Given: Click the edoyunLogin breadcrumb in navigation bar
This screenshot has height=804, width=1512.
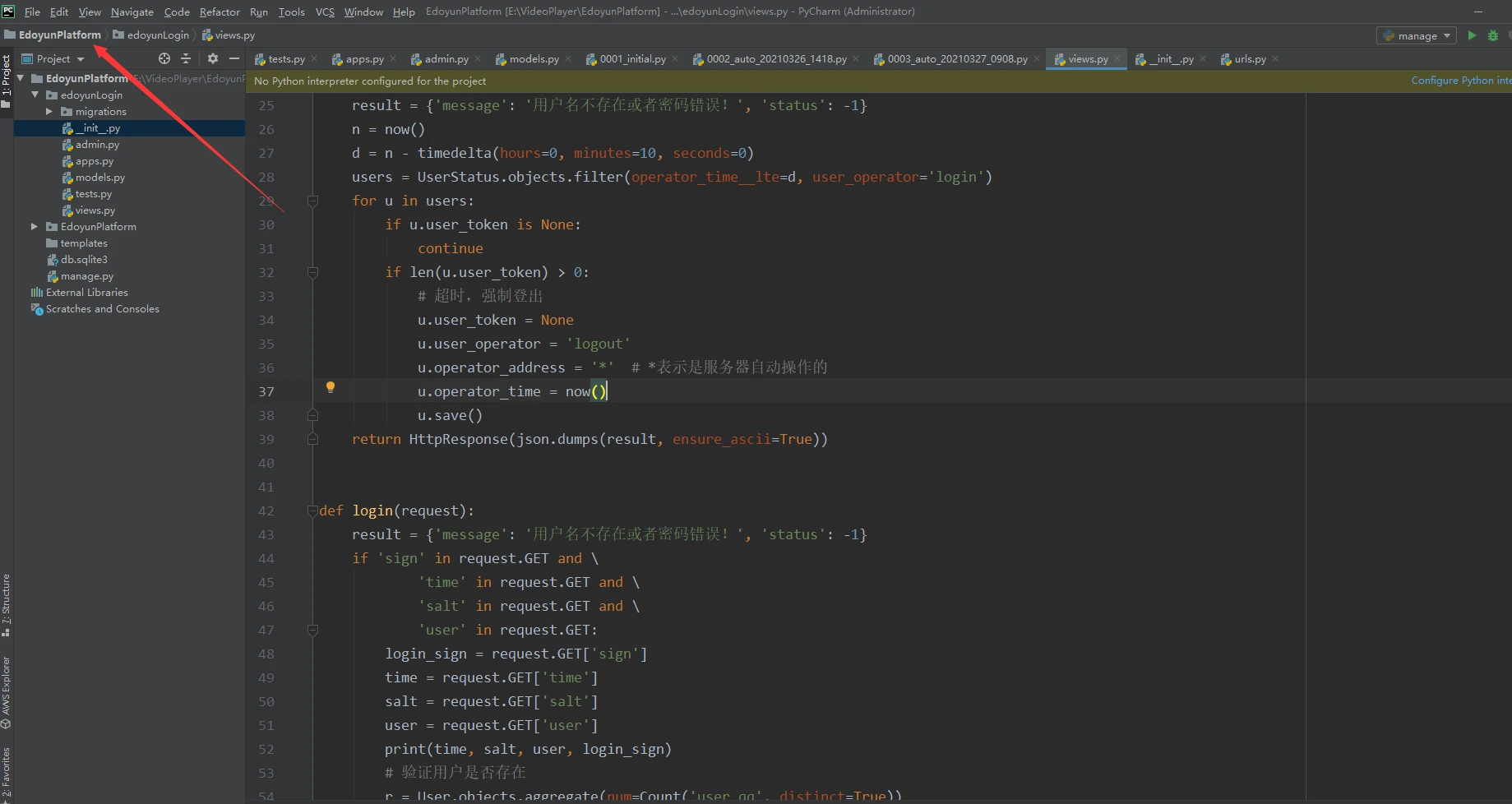Looking at the screenshot, I should coord(151,35).
